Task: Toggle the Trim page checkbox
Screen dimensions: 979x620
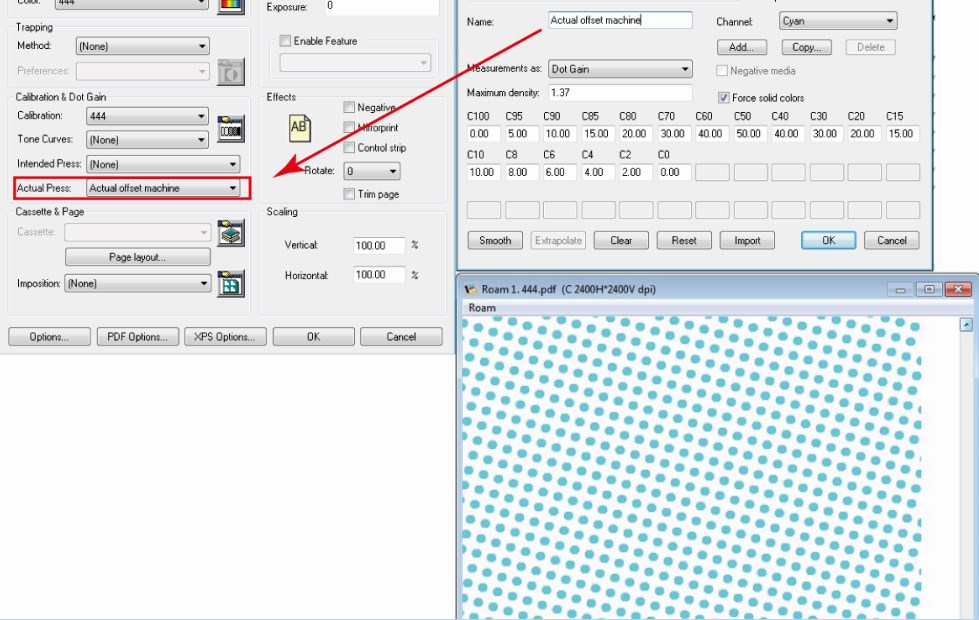Action: pyautogui.click(x=349, y=194)
